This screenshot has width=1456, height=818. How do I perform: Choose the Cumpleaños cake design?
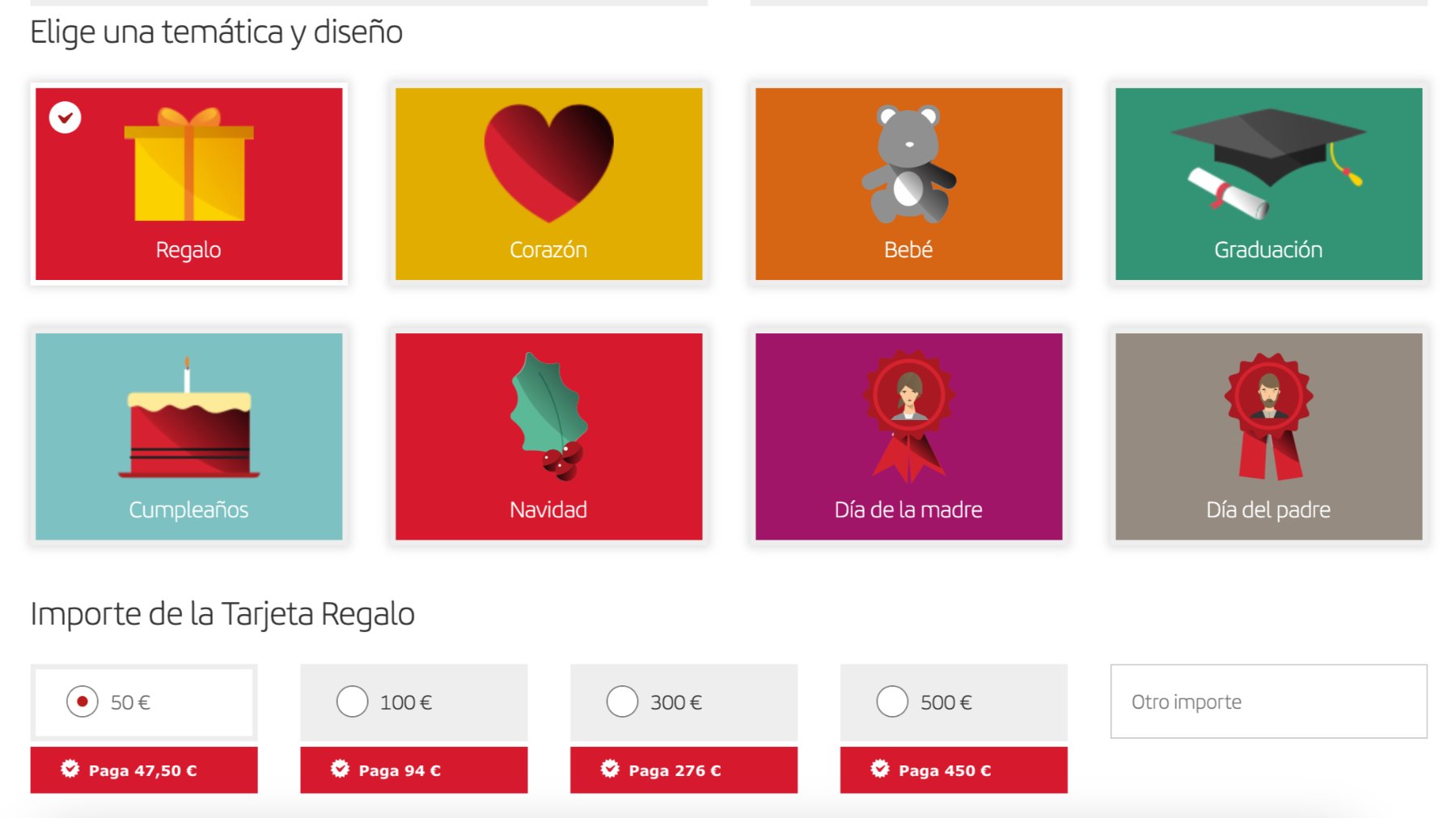point(188,435)
